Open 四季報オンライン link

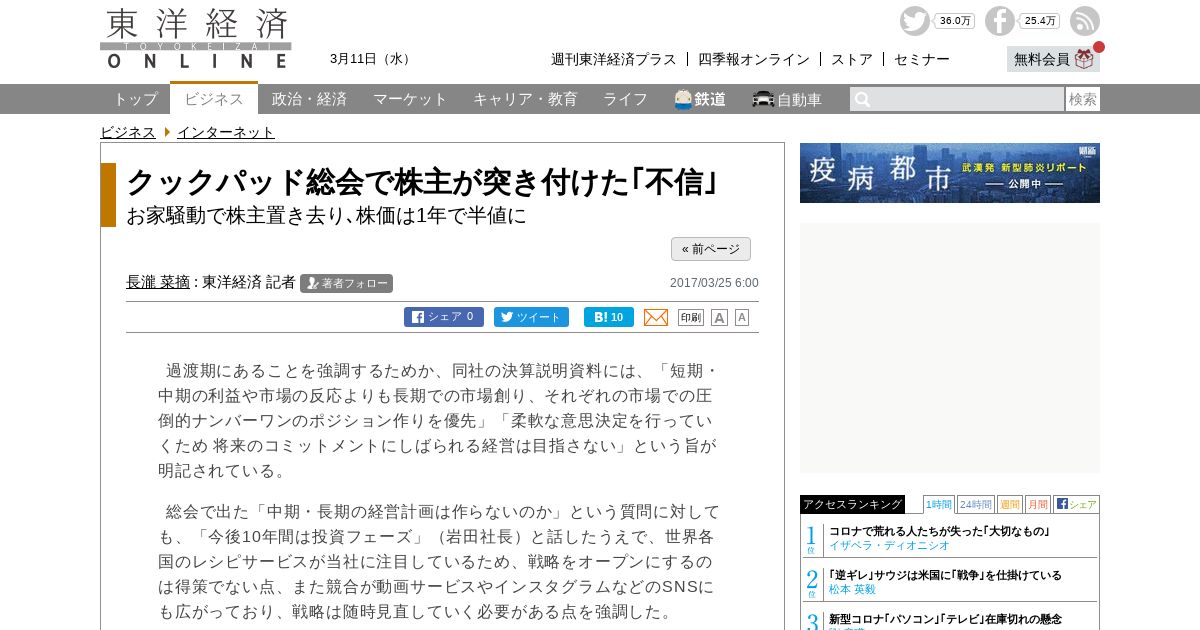754,59
